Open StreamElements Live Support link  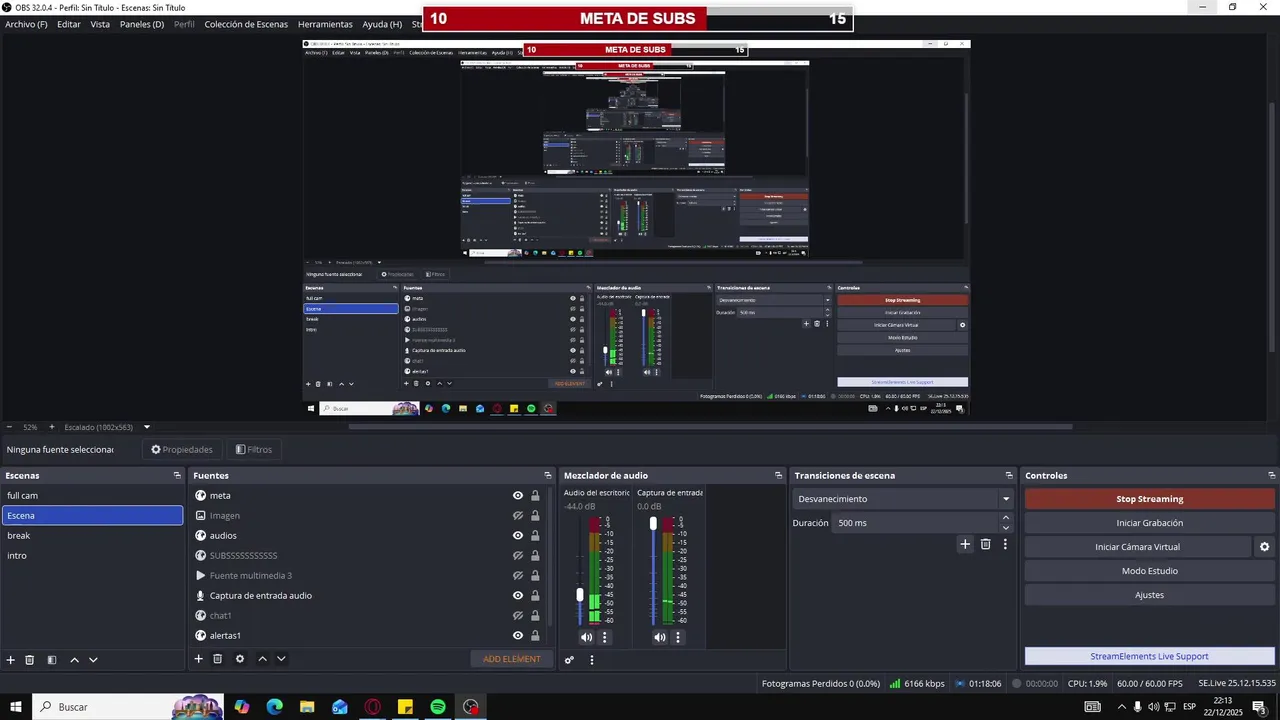(1150, 656)
